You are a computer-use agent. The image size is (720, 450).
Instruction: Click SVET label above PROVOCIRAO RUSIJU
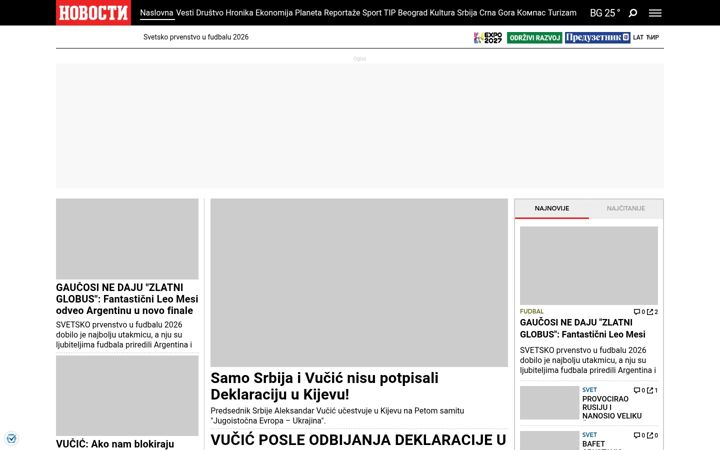pos(590,390)
